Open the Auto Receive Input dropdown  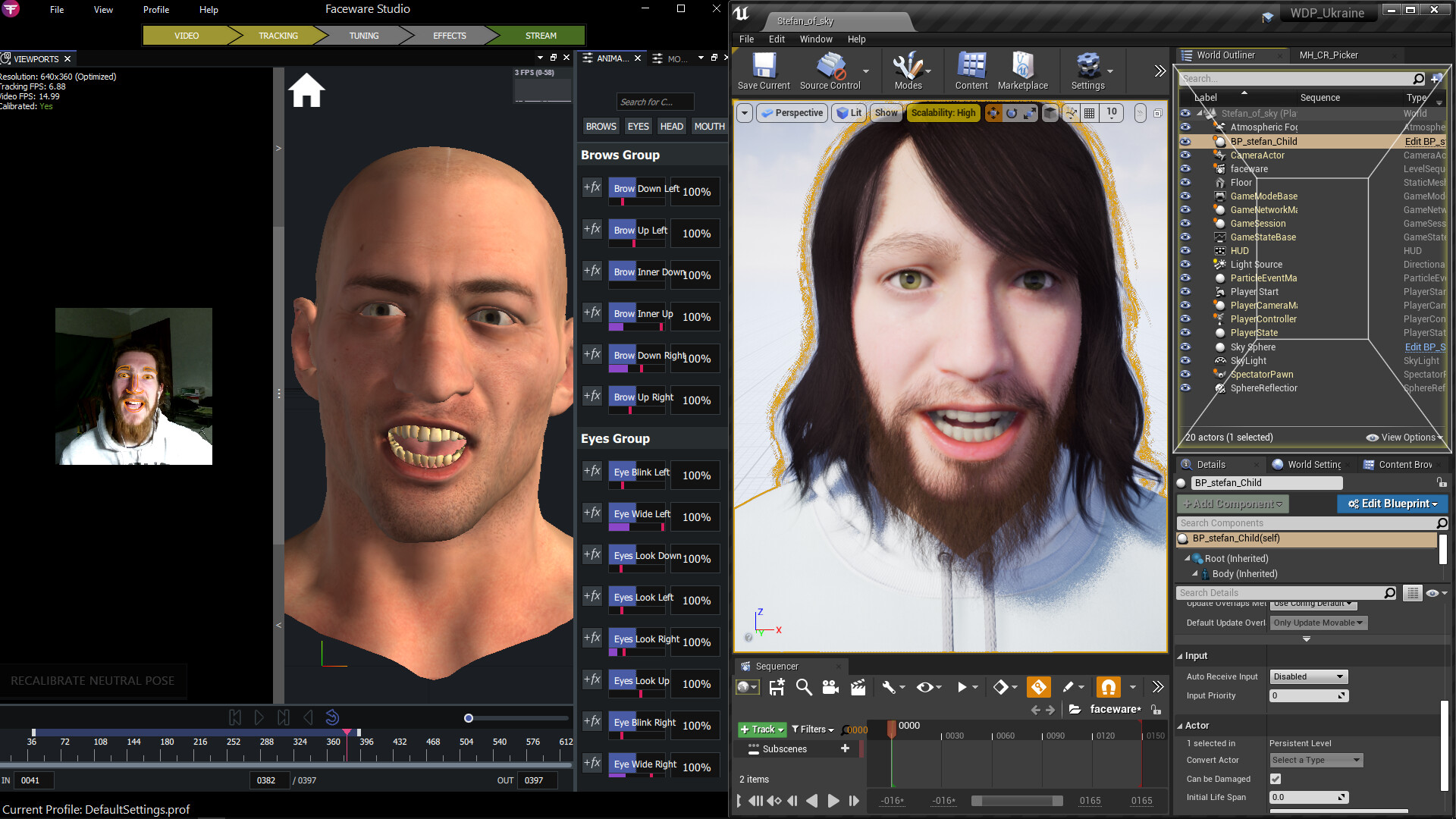[x=1308, y=676]
